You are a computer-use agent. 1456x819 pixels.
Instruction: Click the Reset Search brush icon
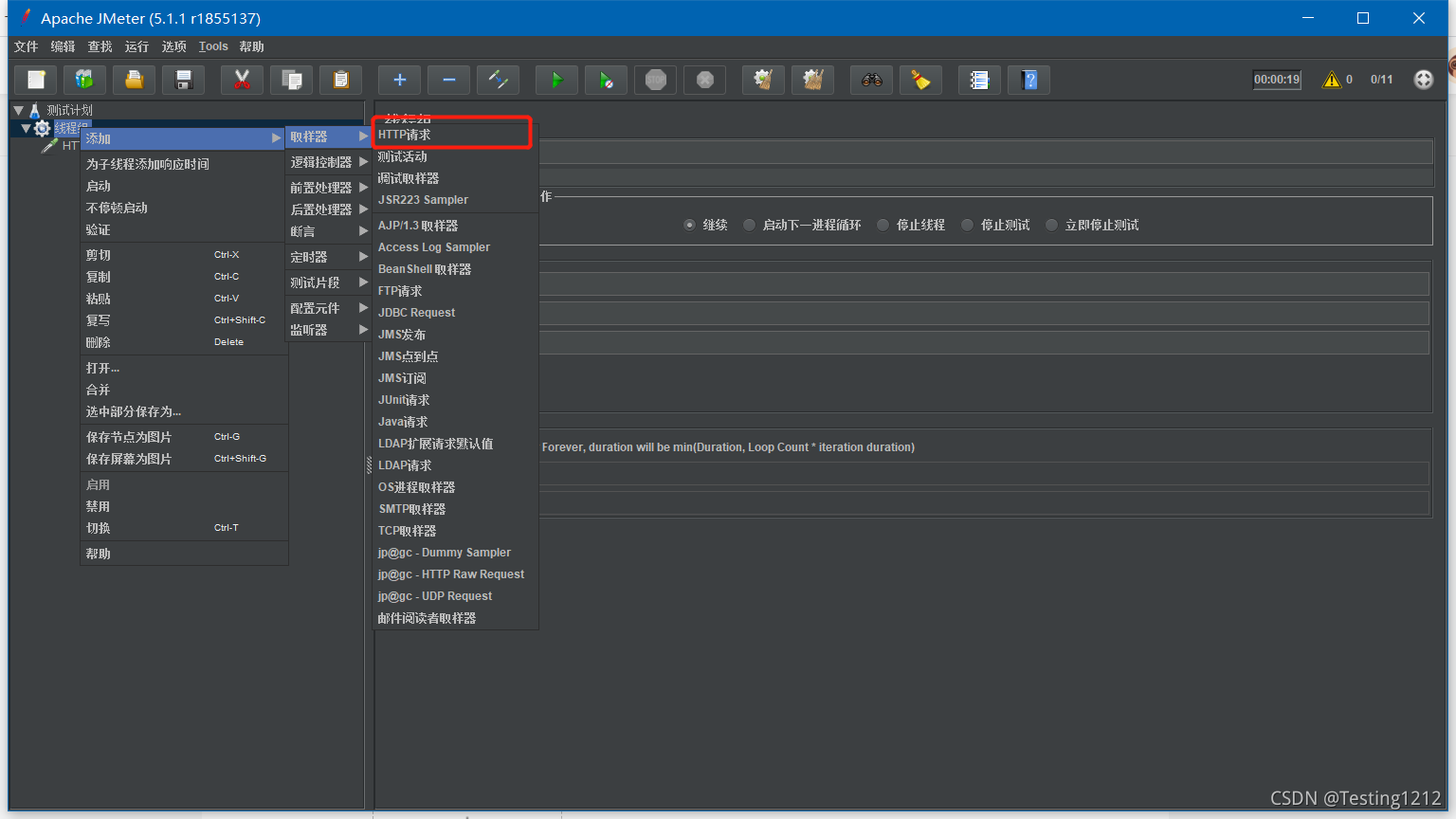(x=921, y=80)
